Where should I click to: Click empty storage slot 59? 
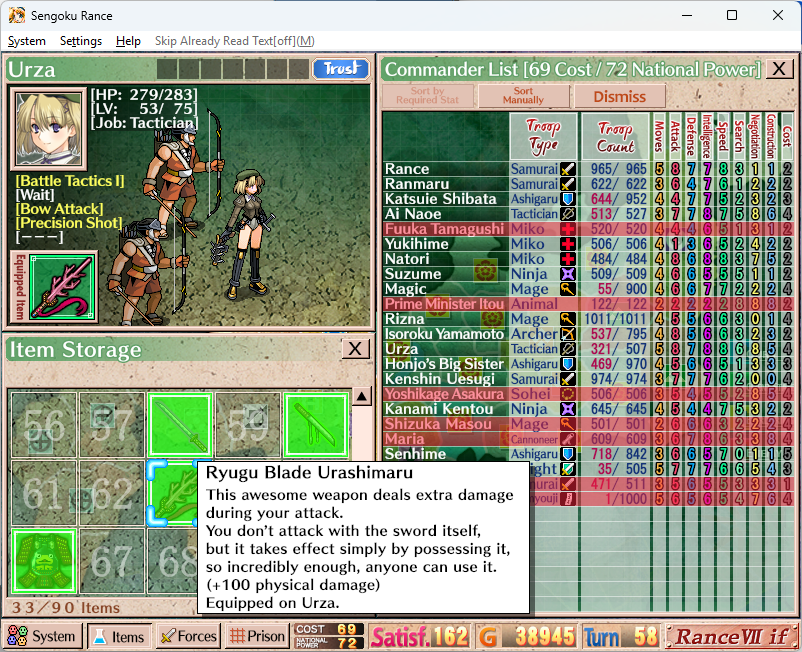(x=248, y=425)
